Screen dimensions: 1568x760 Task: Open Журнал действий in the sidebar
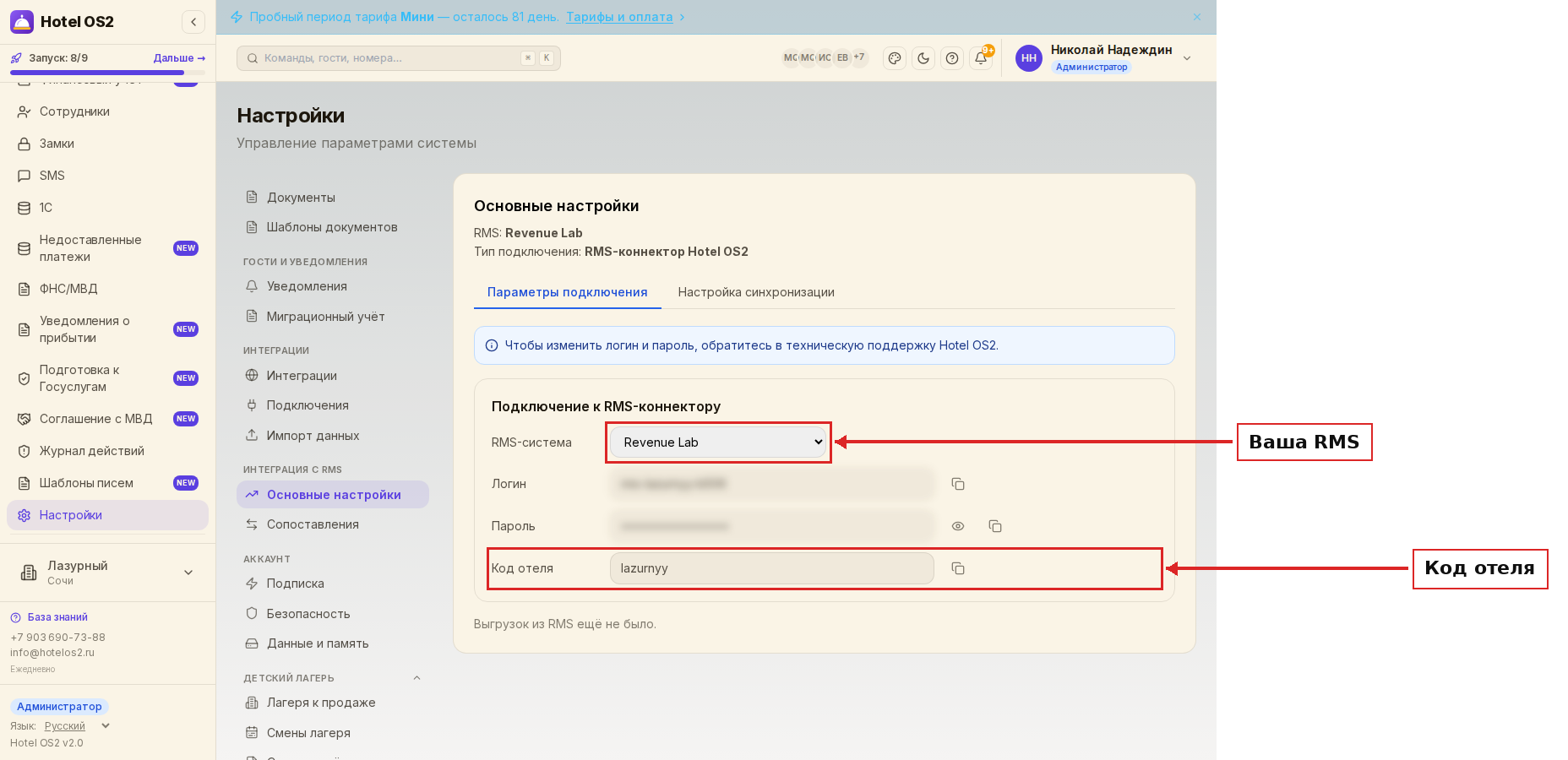[107, 451]
